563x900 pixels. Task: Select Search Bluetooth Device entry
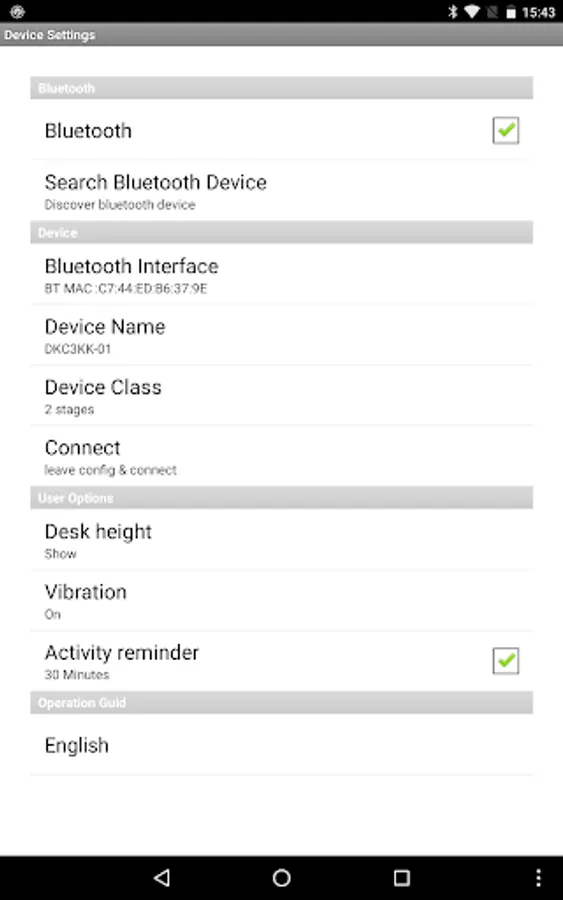(x=281, y=191)
